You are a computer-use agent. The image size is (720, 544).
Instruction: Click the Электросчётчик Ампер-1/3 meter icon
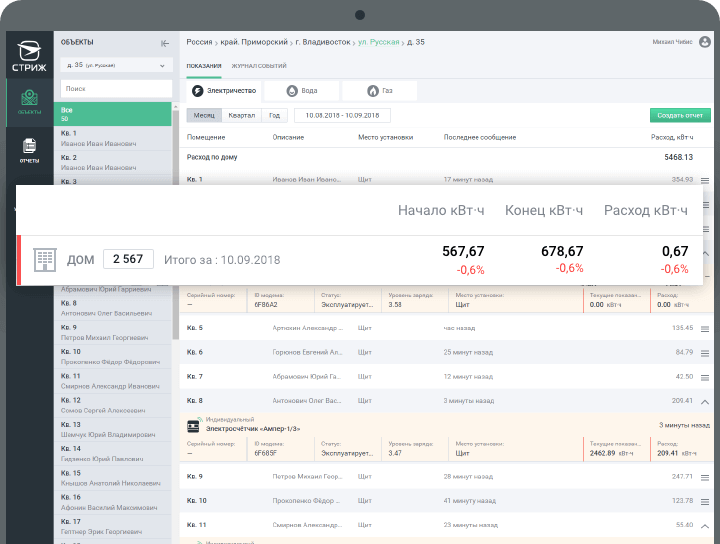[194, 424]
